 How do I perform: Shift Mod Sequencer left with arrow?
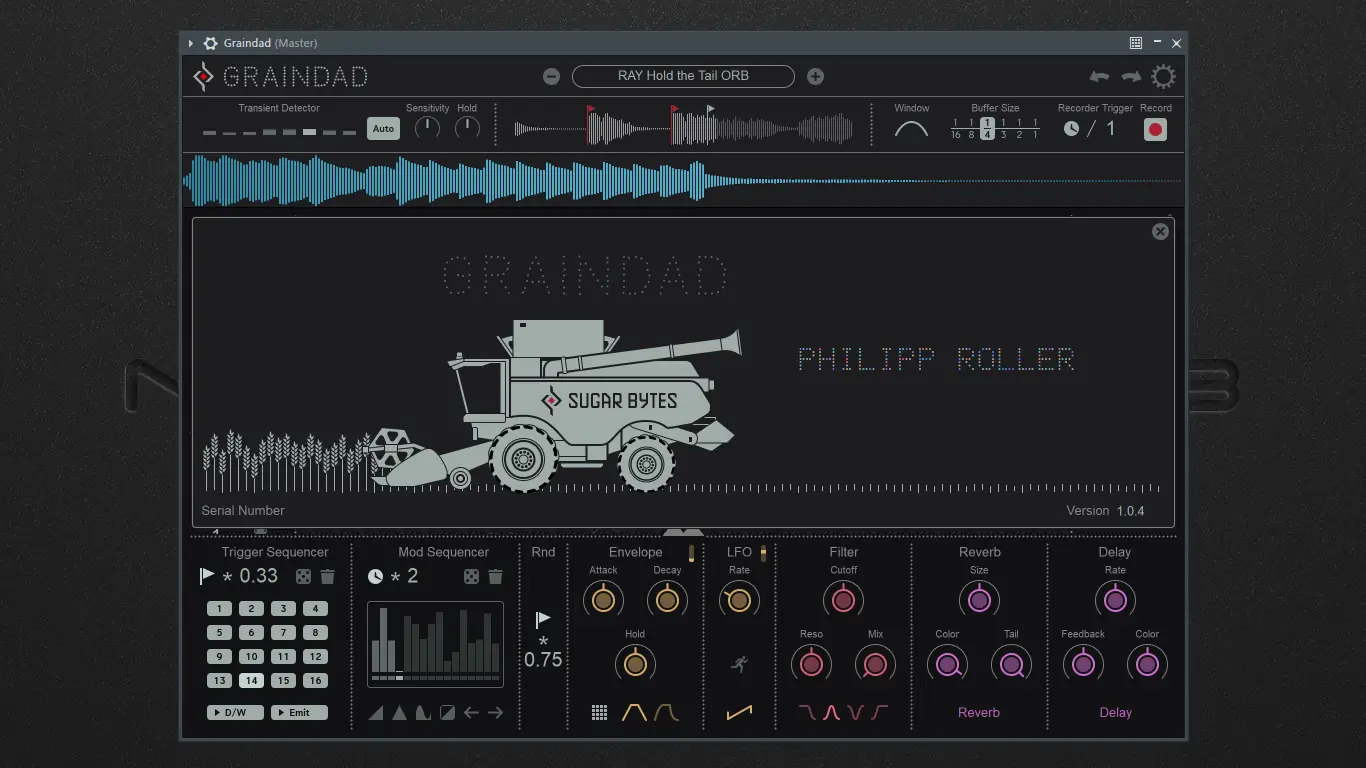[x=471, y=713]
